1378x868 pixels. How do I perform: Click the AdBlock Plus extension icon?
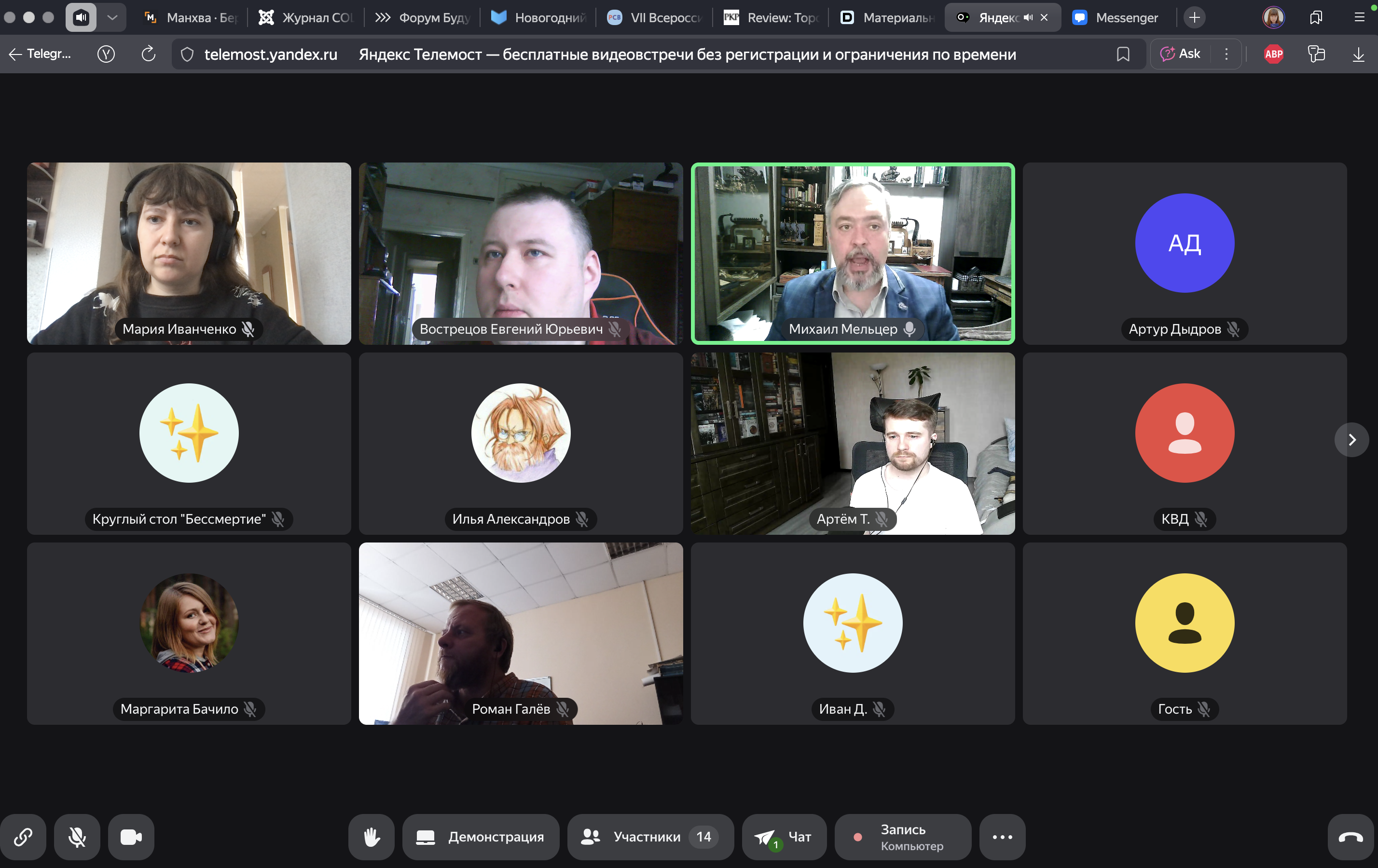pos(1273,54)
